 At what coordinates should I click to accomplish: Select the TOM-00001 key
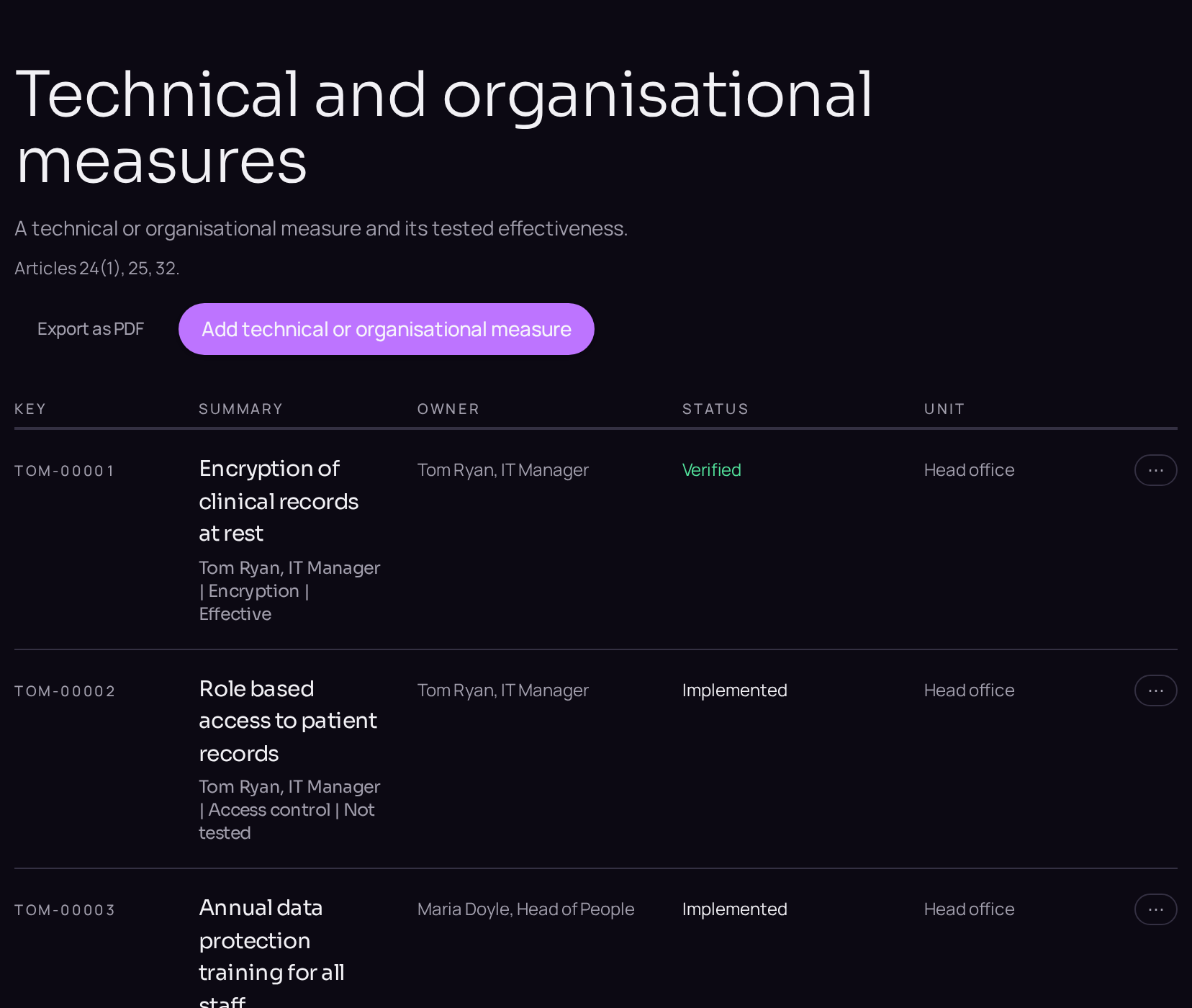[x=65, y=471]
